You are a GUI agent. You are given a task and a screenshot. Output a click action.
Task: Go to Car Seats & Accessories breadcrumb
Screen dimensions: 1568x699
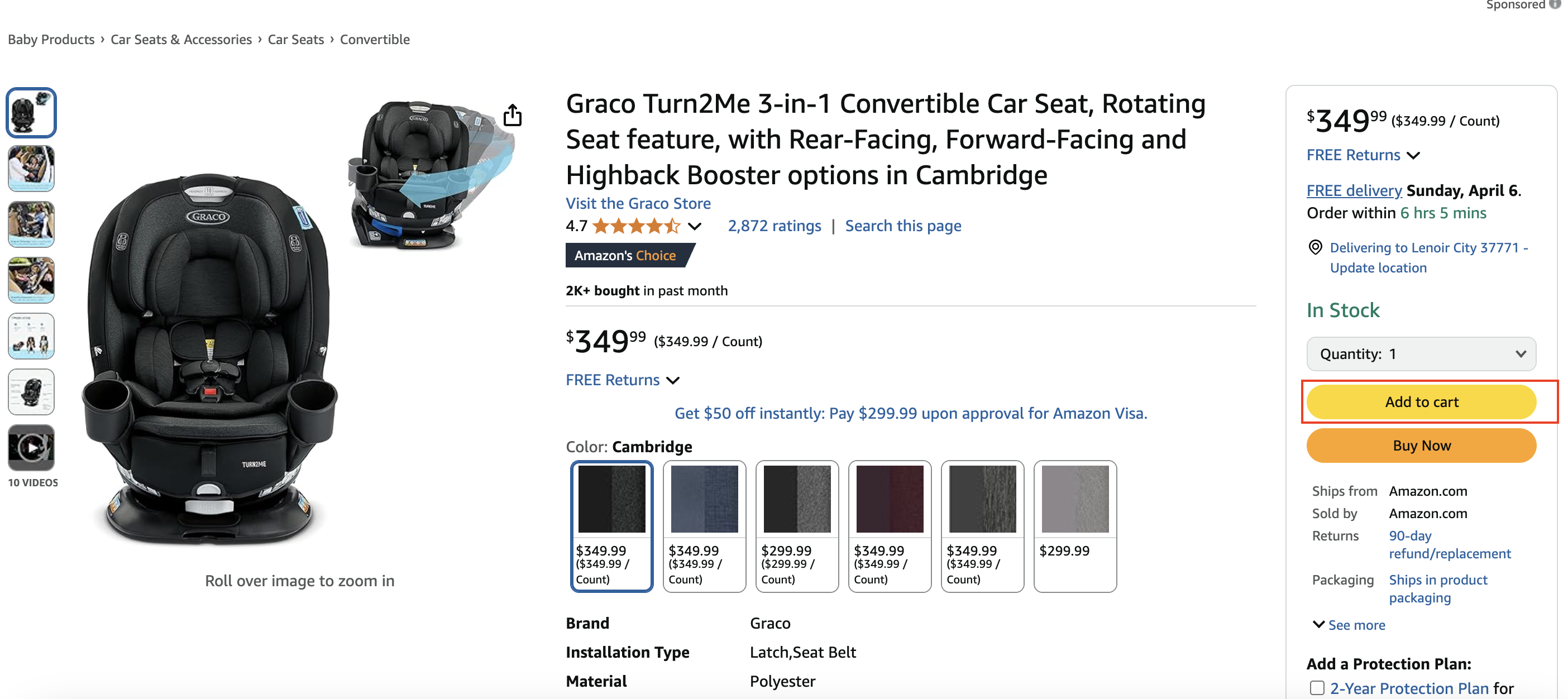181,40
